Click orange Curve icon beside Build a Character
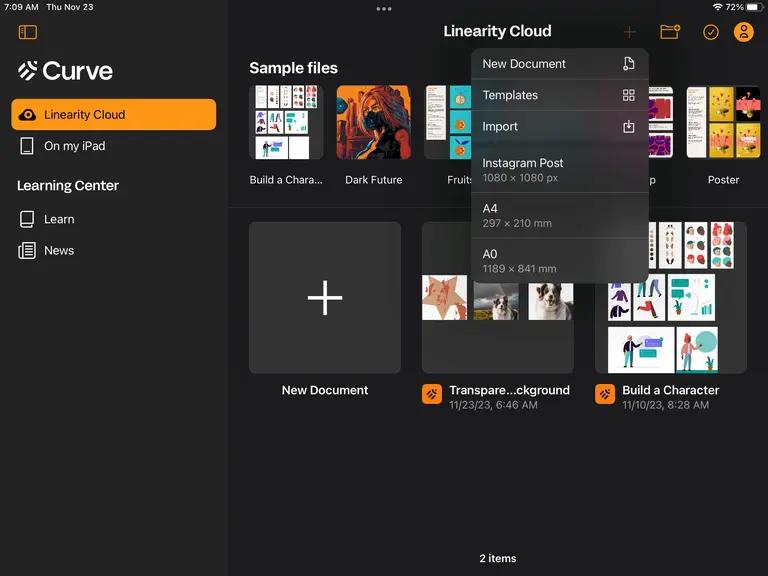Viewport: 768px width, 576px height. coord(605,394)
